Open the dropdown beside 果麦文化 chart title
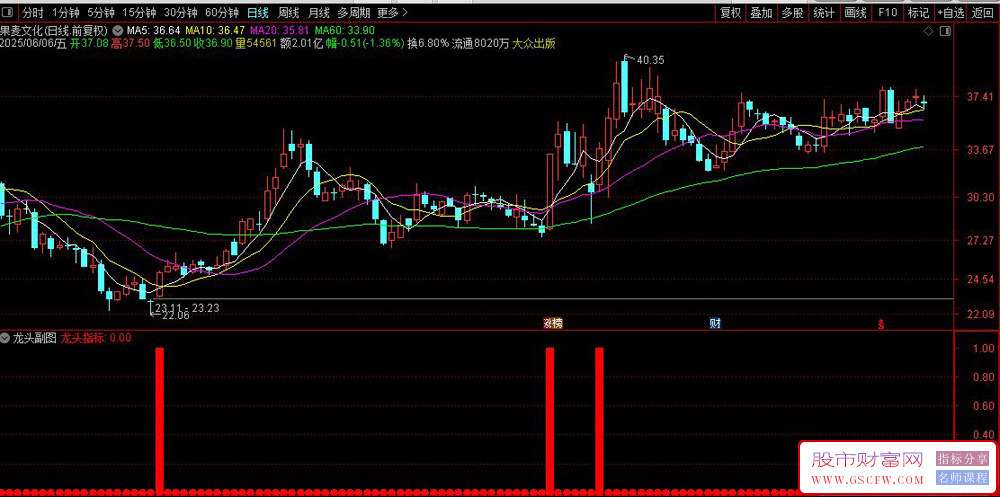1000x497 pixels. (x=117, y=30)
